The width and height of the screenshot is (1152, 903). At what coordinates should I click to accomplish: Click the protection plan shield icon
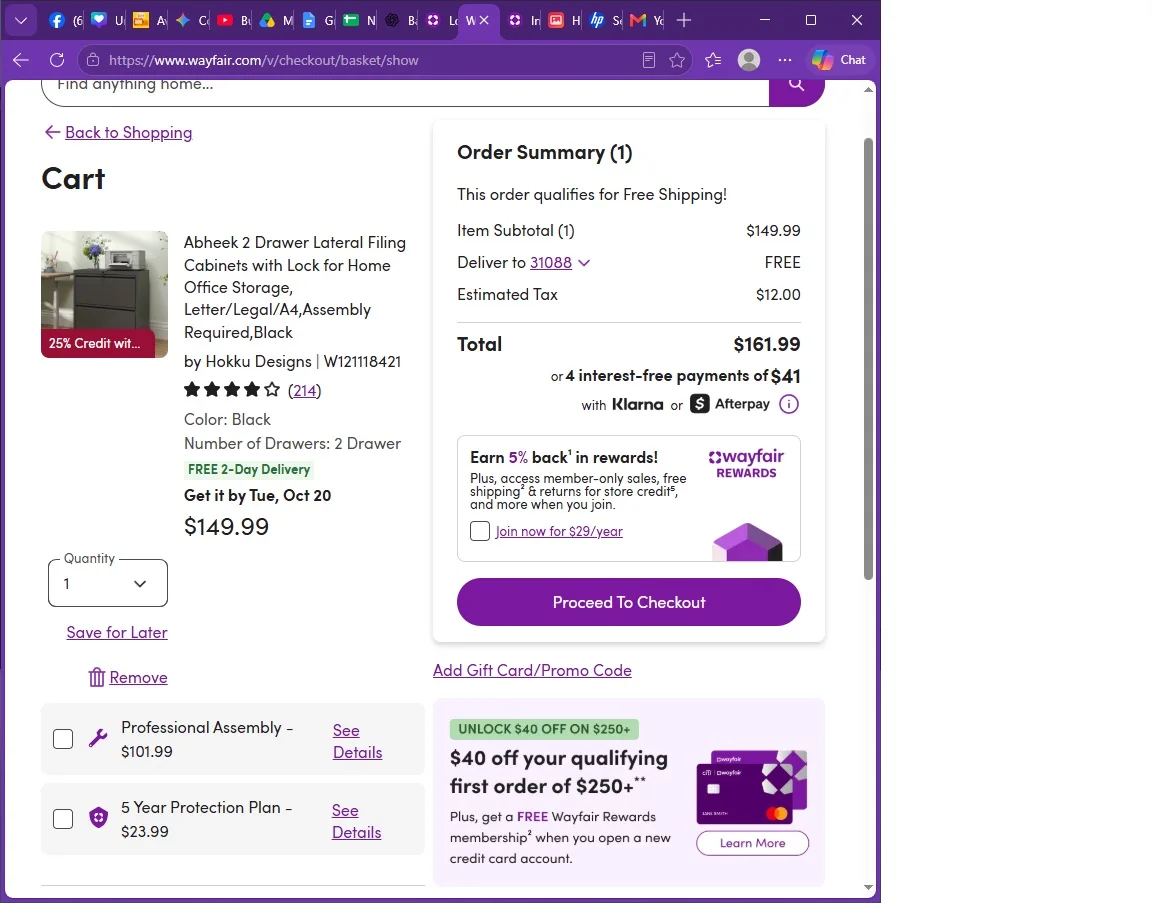(x=98, y=818)
